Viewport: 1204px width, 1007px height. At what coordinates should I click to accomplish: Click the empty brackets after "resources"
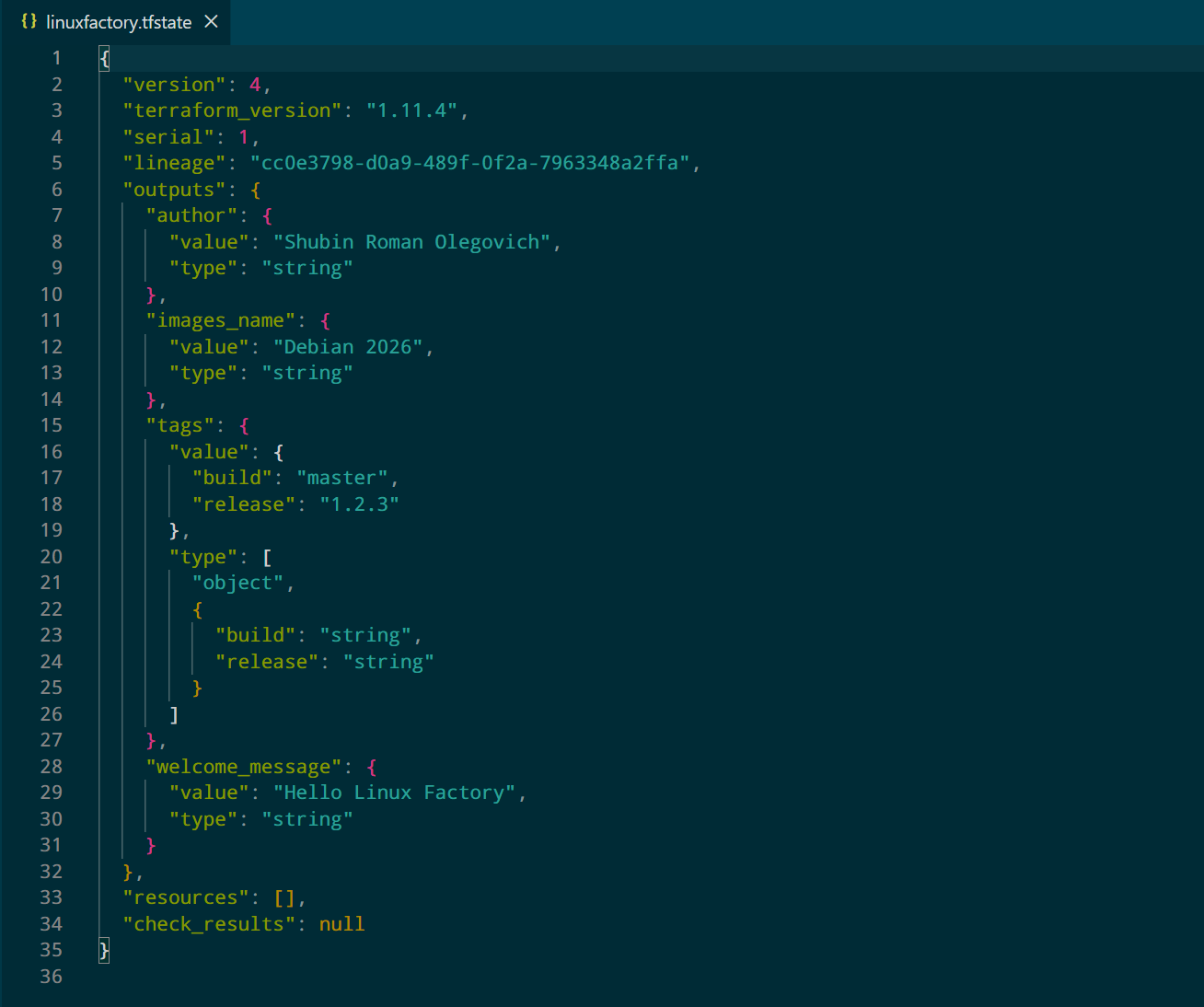(x=284, y=897)
